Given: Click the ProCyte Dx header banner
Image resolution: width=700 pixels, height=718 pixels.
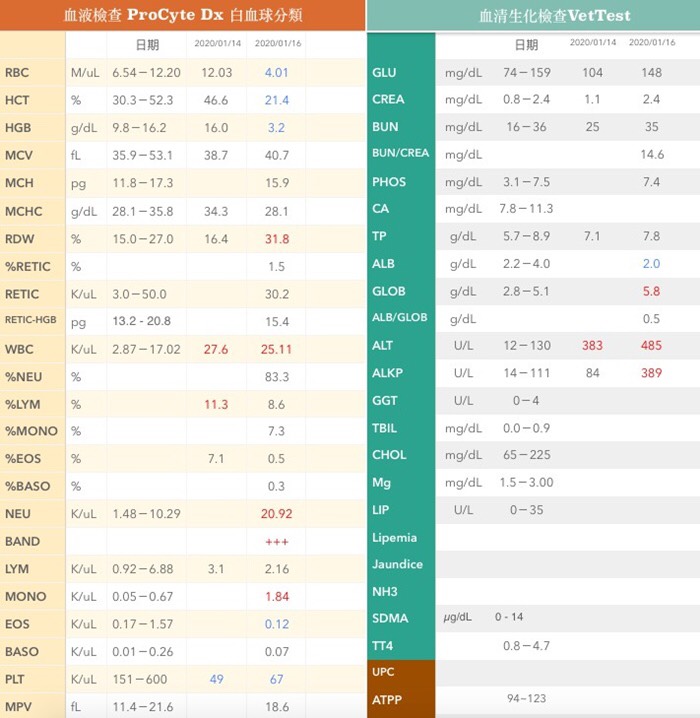Looking at the screenshot, I should point(183,15).
